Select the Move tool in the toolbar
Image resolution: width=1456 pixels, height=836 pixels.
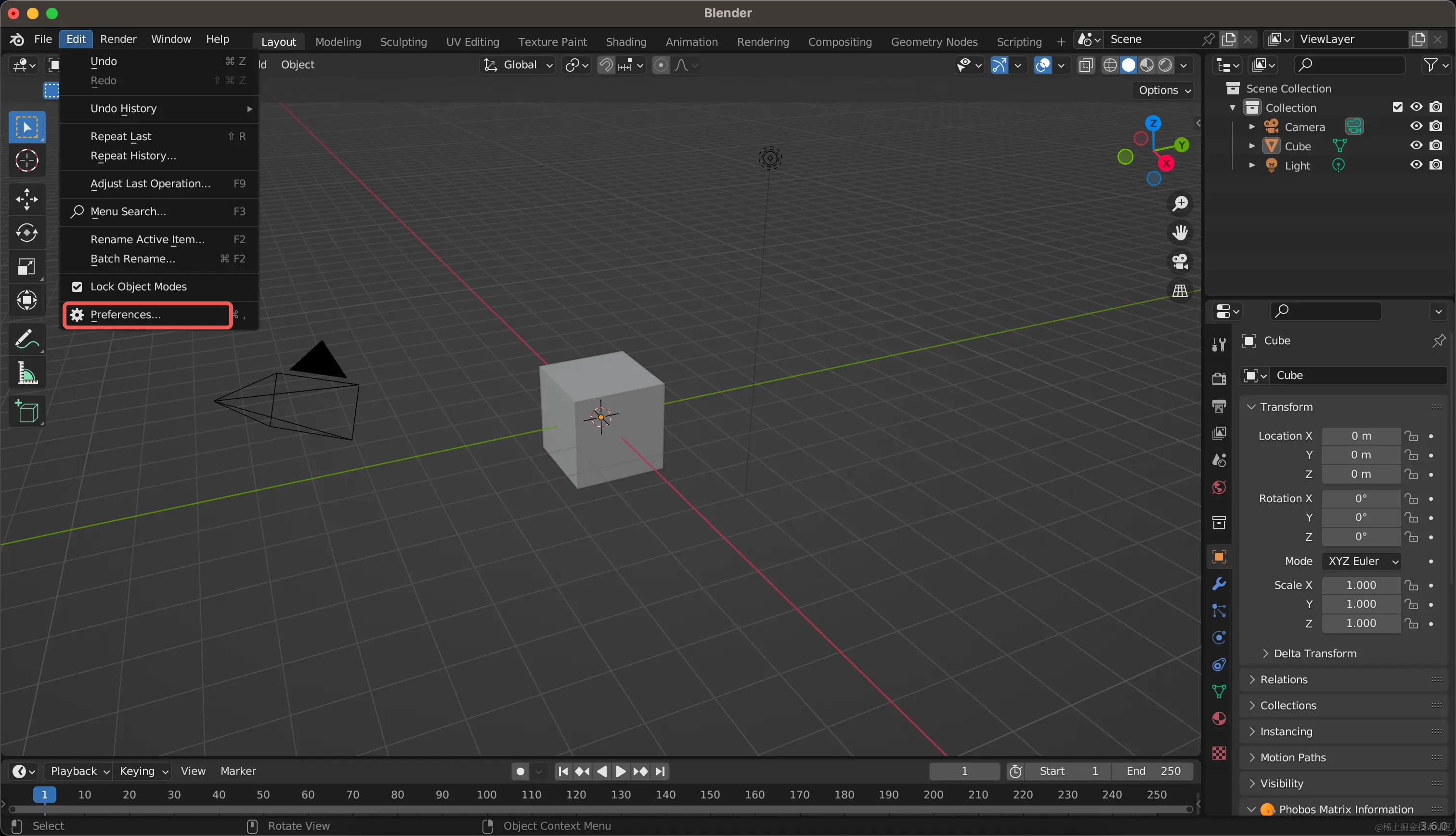pyautogui.click(x=26, y=199)
